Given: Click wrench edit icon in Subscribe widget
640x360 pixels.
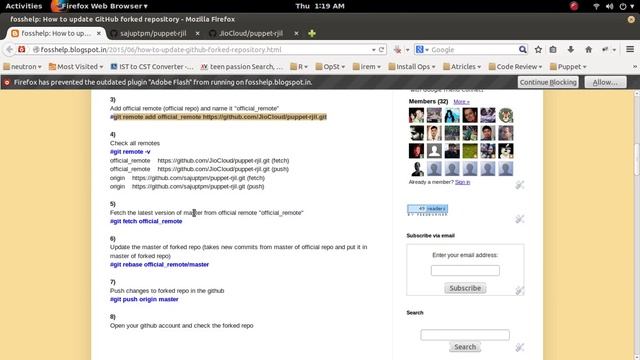Looking at the screenshot, I should (x=520, y=290).
